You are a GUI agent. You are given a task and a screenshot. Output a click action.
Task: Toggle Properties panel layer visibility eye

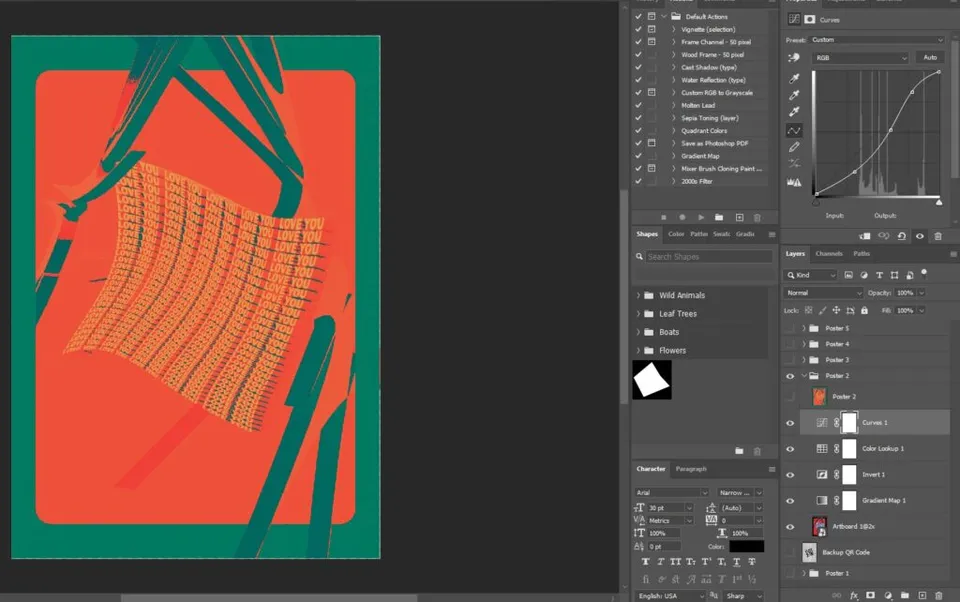coord(920,236)
